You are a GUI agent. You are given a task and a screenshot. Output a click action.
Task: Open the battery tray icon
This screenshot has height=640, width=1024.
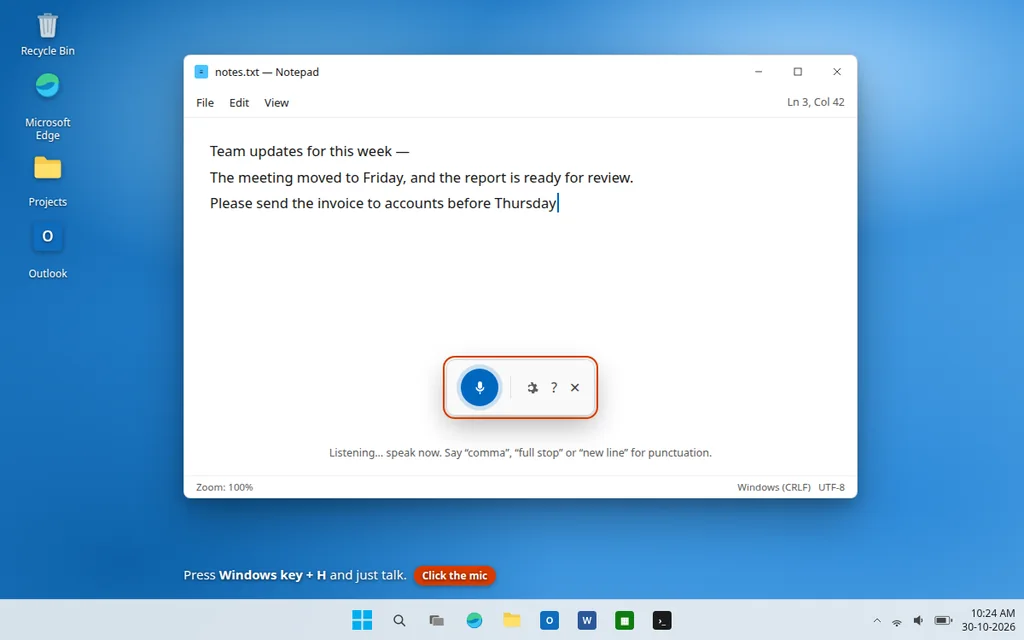[x=943, y=621]
